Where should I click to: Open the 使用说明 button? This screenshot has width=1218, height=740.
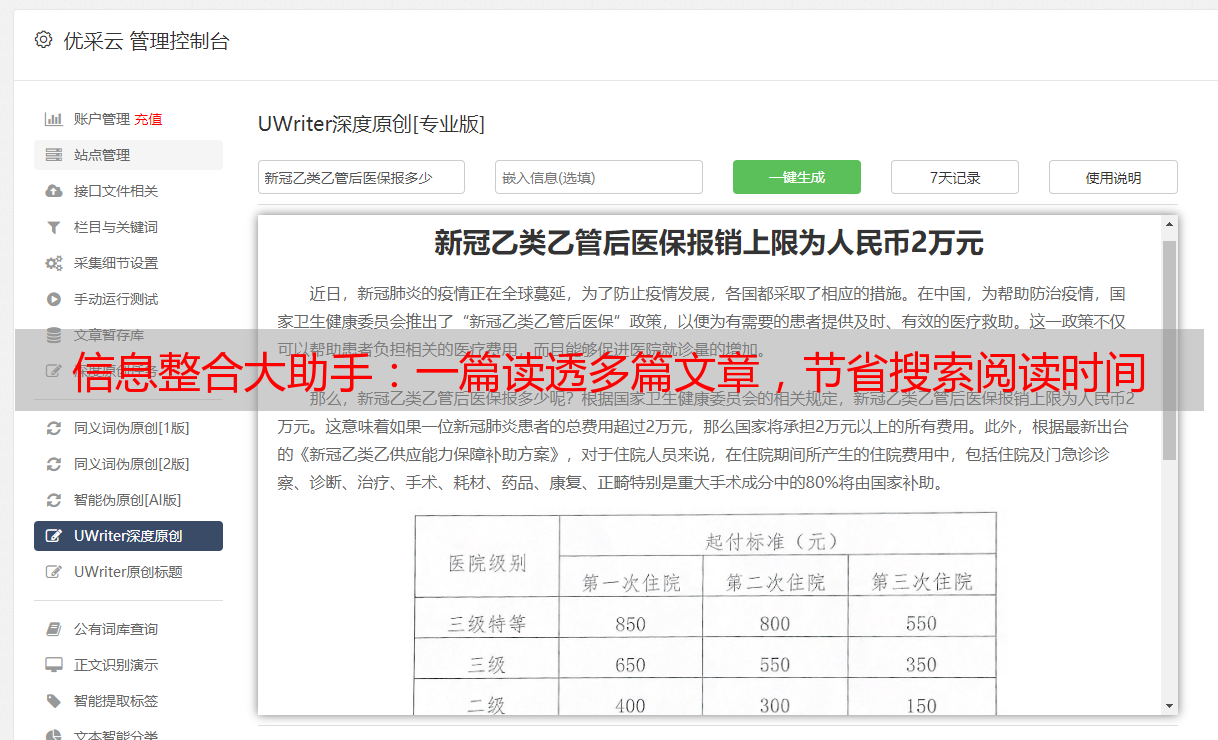tap(1113, 177)
